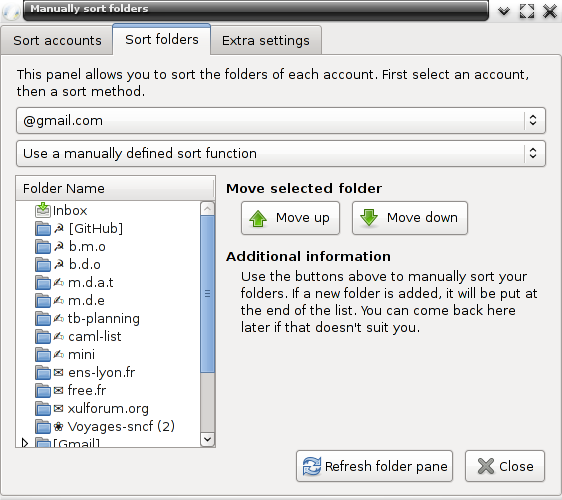
Task: Select the xulforum.org folder
Action: coord(108,408)
